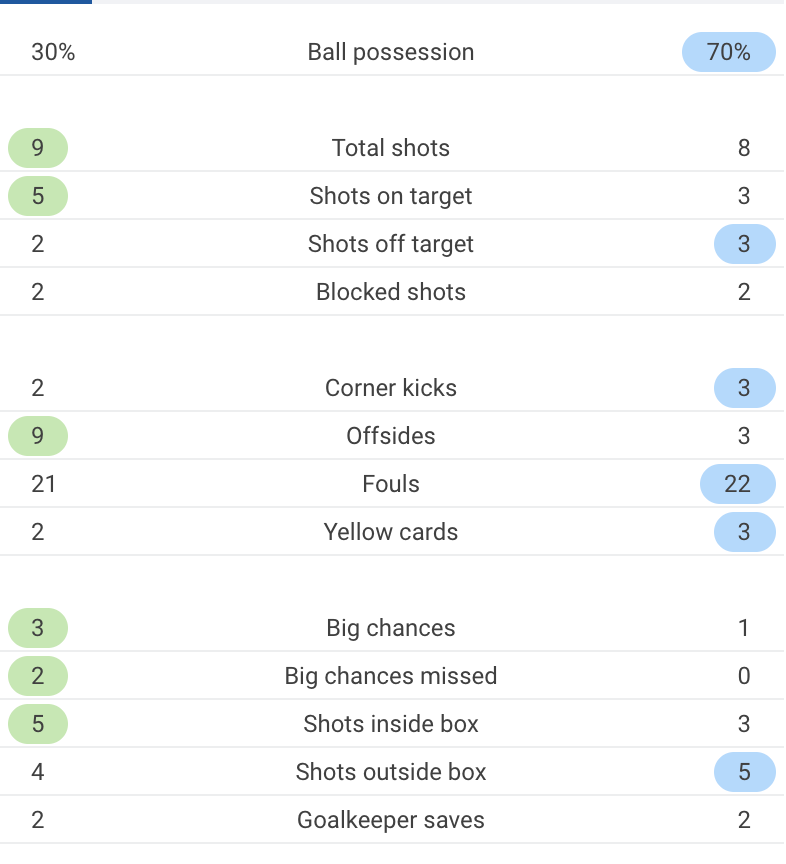Click the active blue tab indicator bar
The image size is (786, 864).
[46, 2]
